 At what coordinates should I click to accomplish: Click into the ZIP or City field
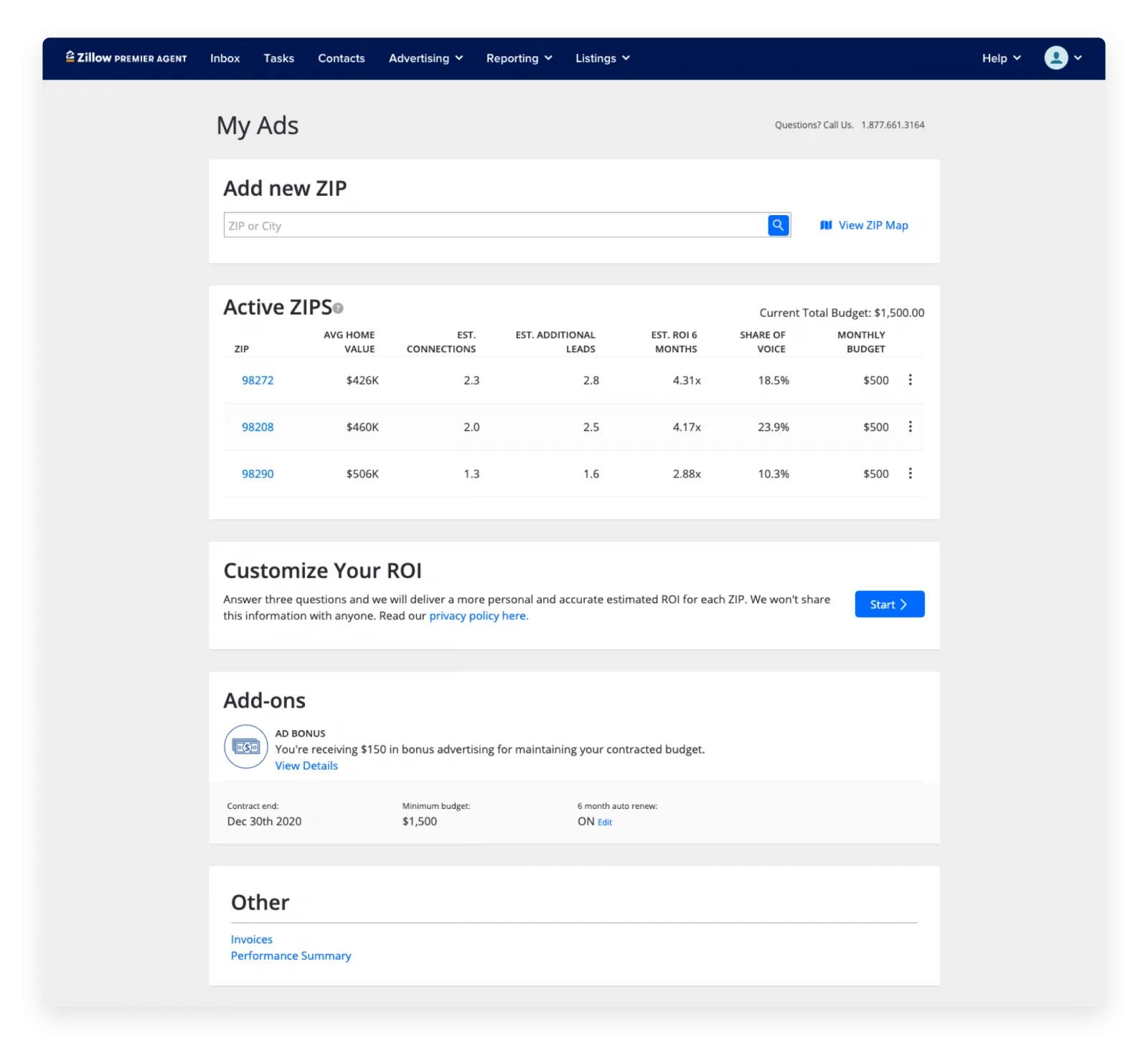pos(495,225)
